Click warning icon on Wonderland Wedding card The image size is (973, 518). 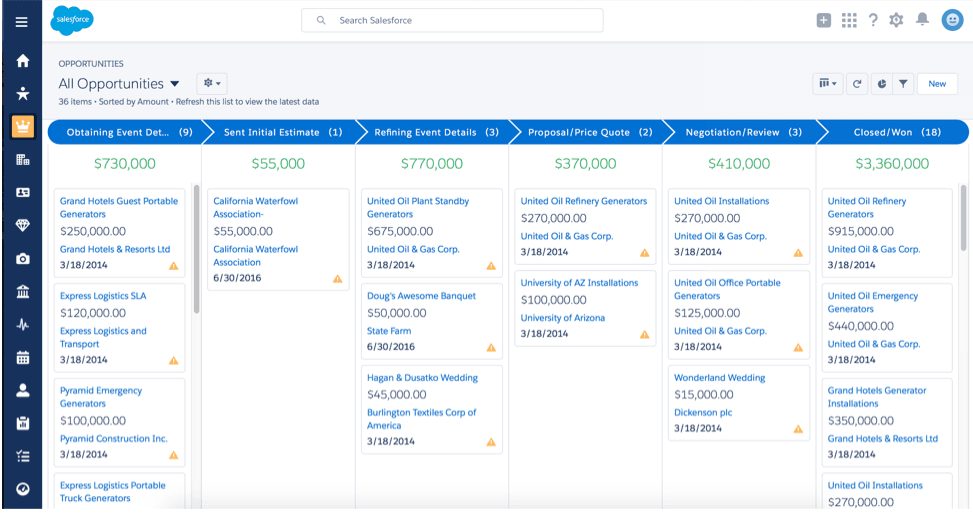coord(798,429)
